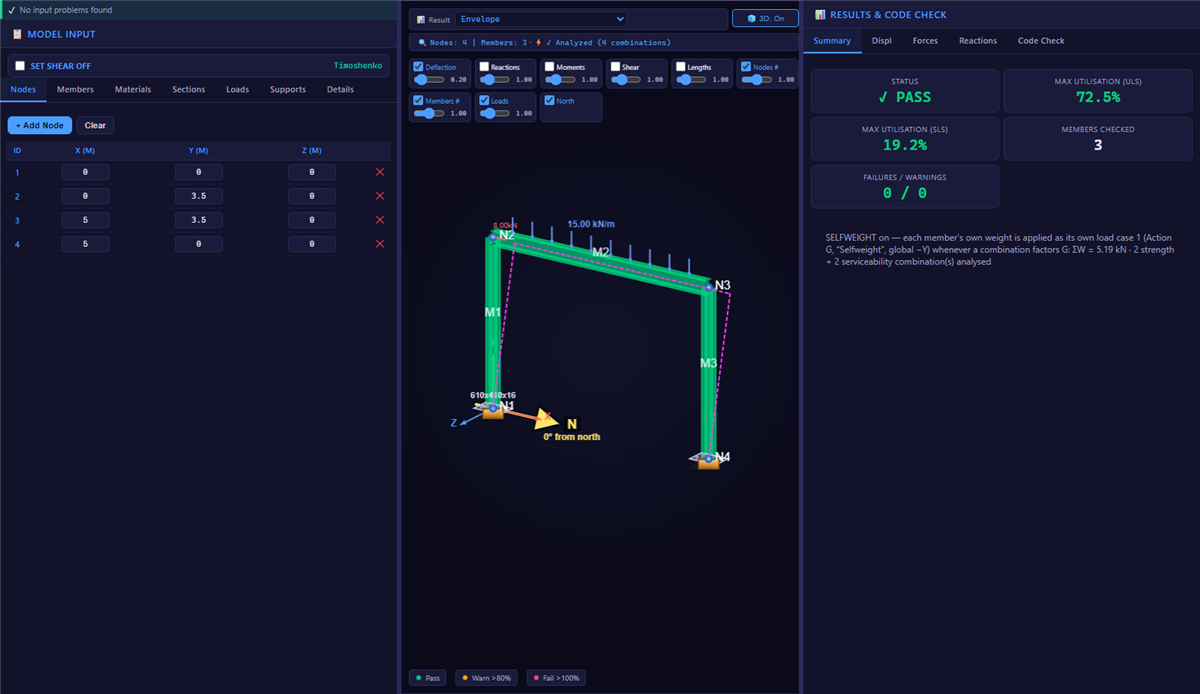Select the N4 support in the model
This screenshot has width=1200, height=694.
pos(708,461)
